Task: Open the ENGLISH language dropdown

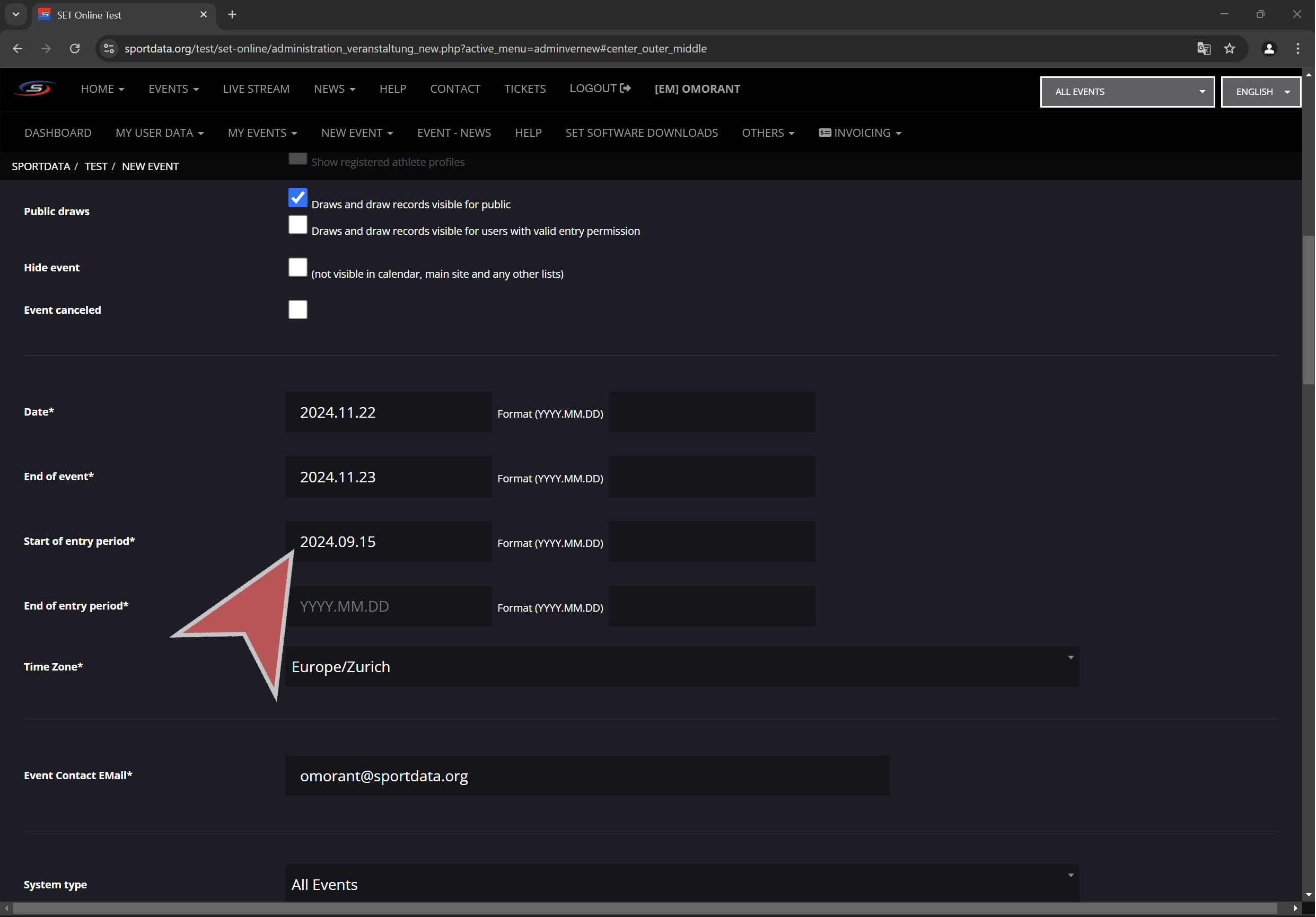Action: [1260, 92]
